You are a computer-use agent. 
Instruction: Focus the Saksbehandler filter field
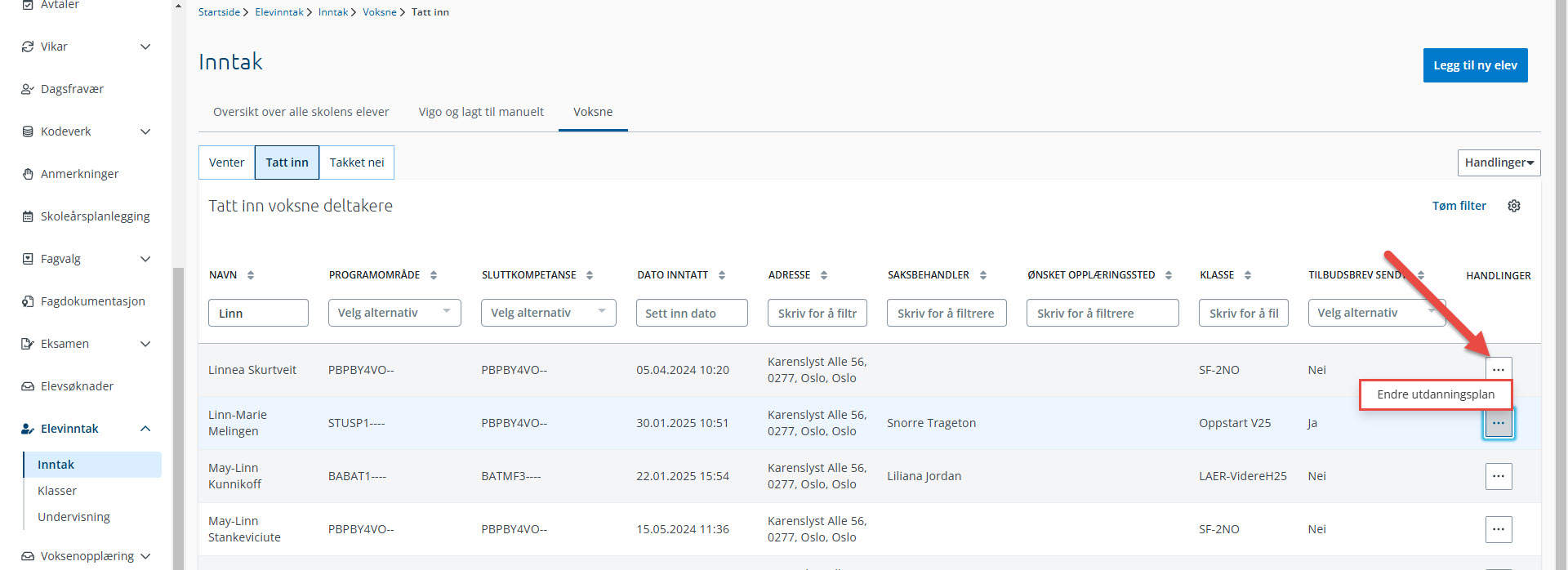pos(947,313)
